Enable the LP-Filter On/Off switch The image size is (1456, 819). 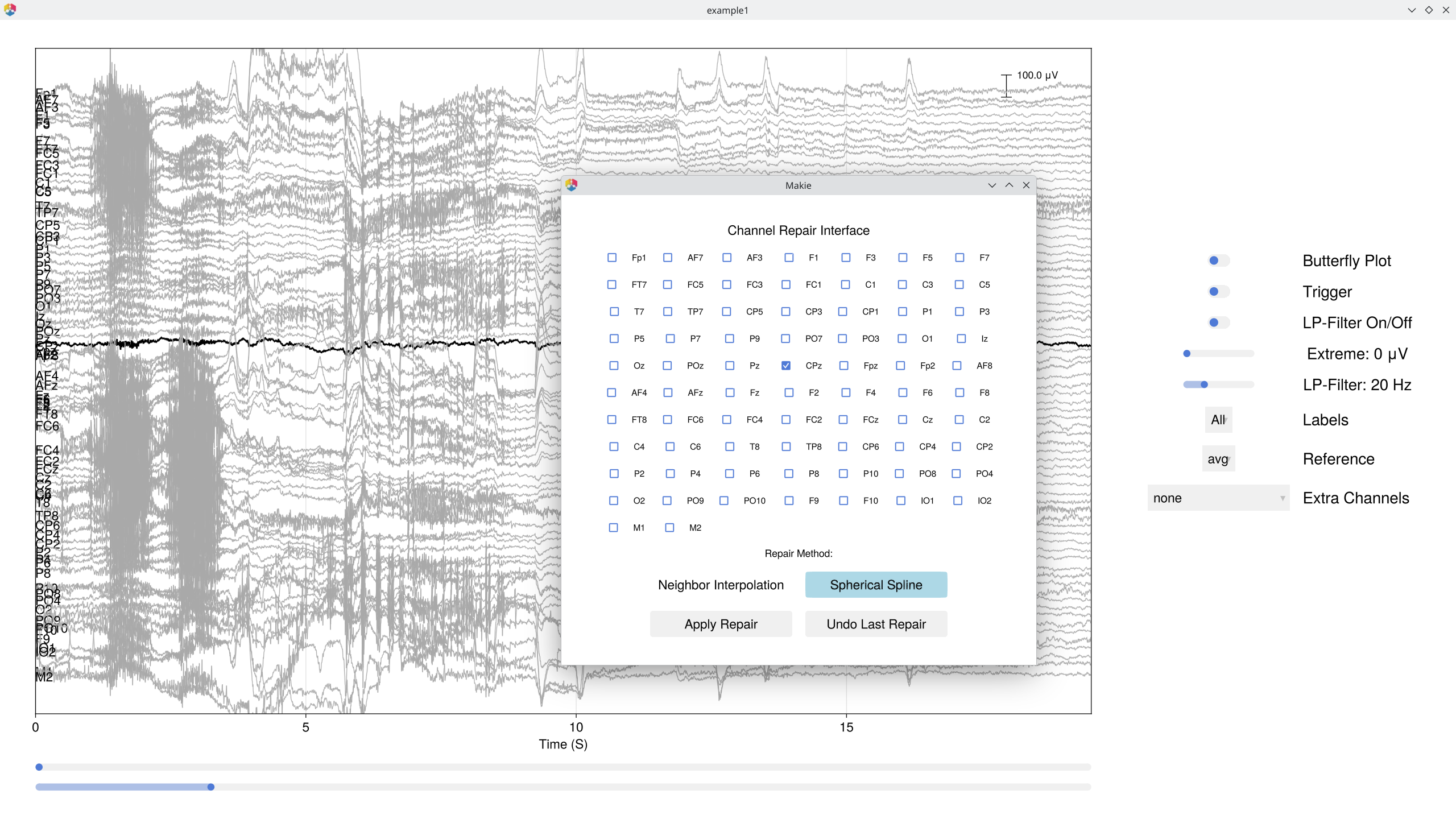(x=1218, y=322)
